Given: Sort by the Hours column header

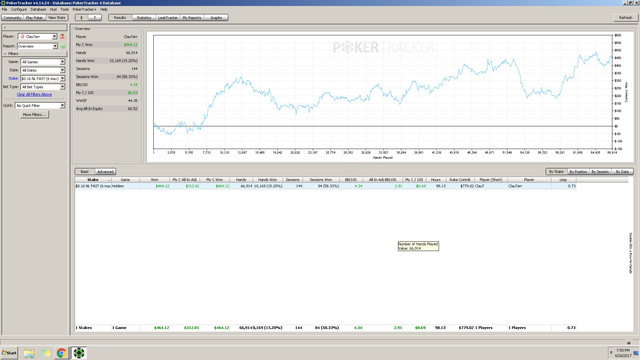Looking at the screenshot, I should pyautogui.click(x=436, y=180).
